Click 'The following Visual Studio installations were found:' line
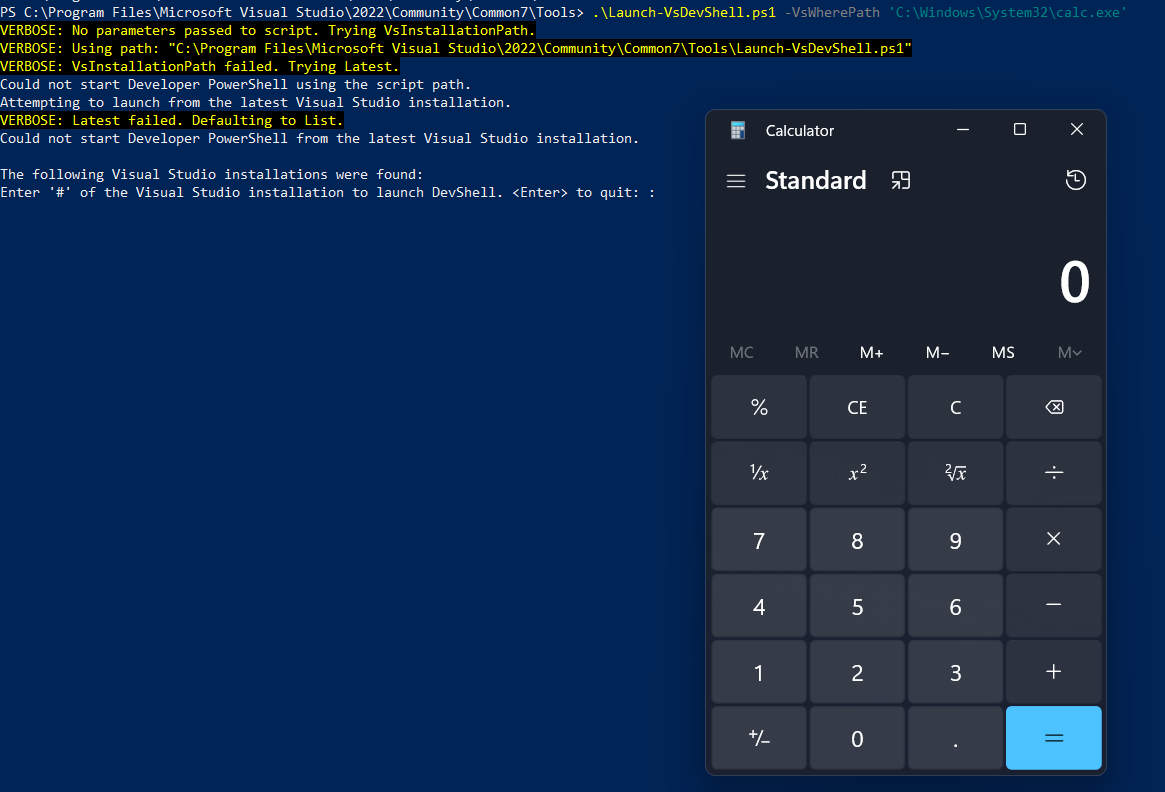The height and width of the screenshot is (792, 1165). 211,175
